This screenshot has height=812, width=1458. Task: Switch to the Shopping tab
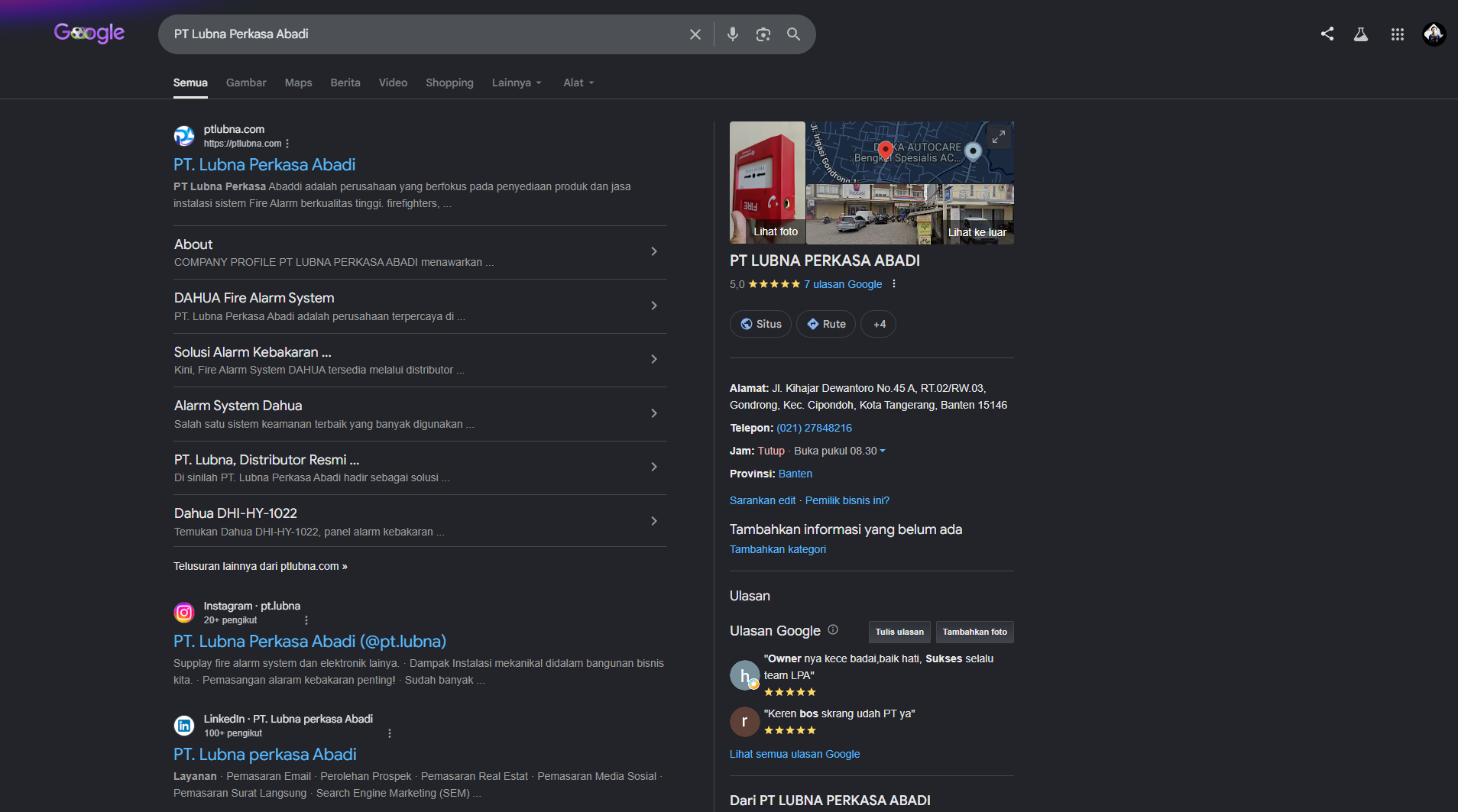[x=449, y=82]
